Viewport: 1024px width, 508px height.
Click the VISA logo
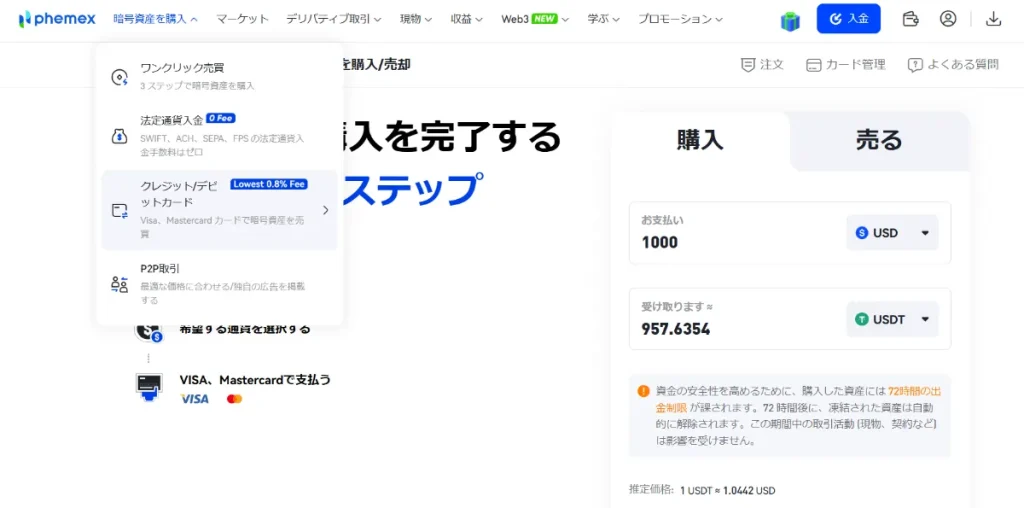195,398
